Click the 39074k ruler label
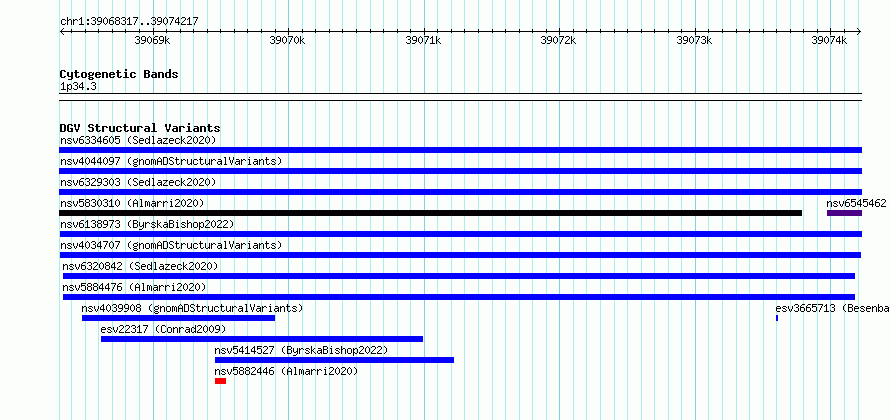 [x=829, y=40]
